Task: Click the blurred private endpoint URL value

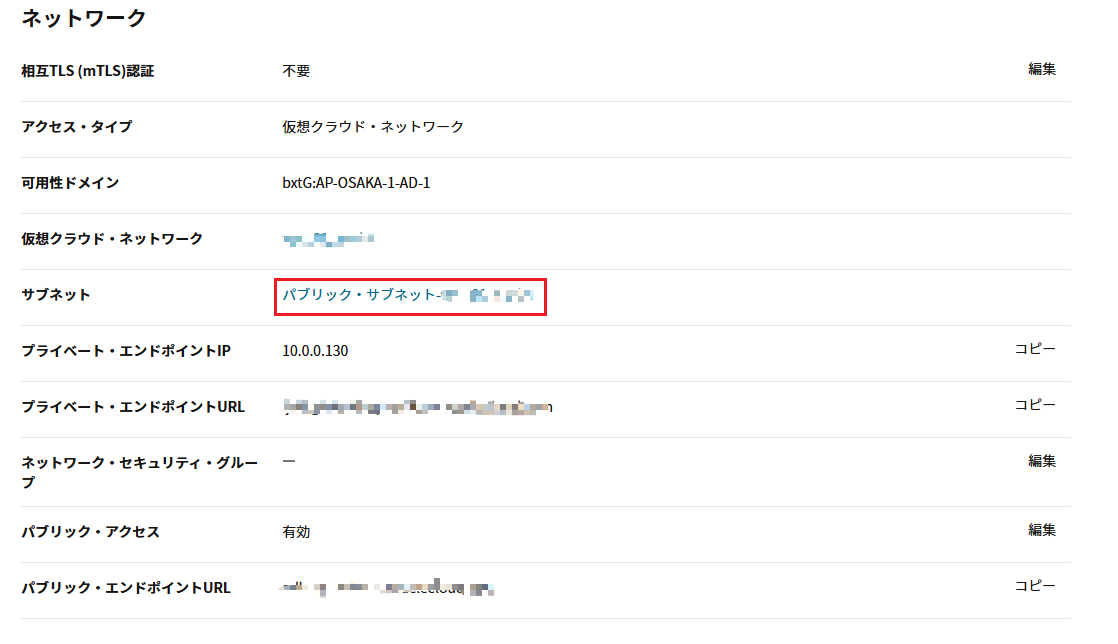Action: (x=417, y=407)
